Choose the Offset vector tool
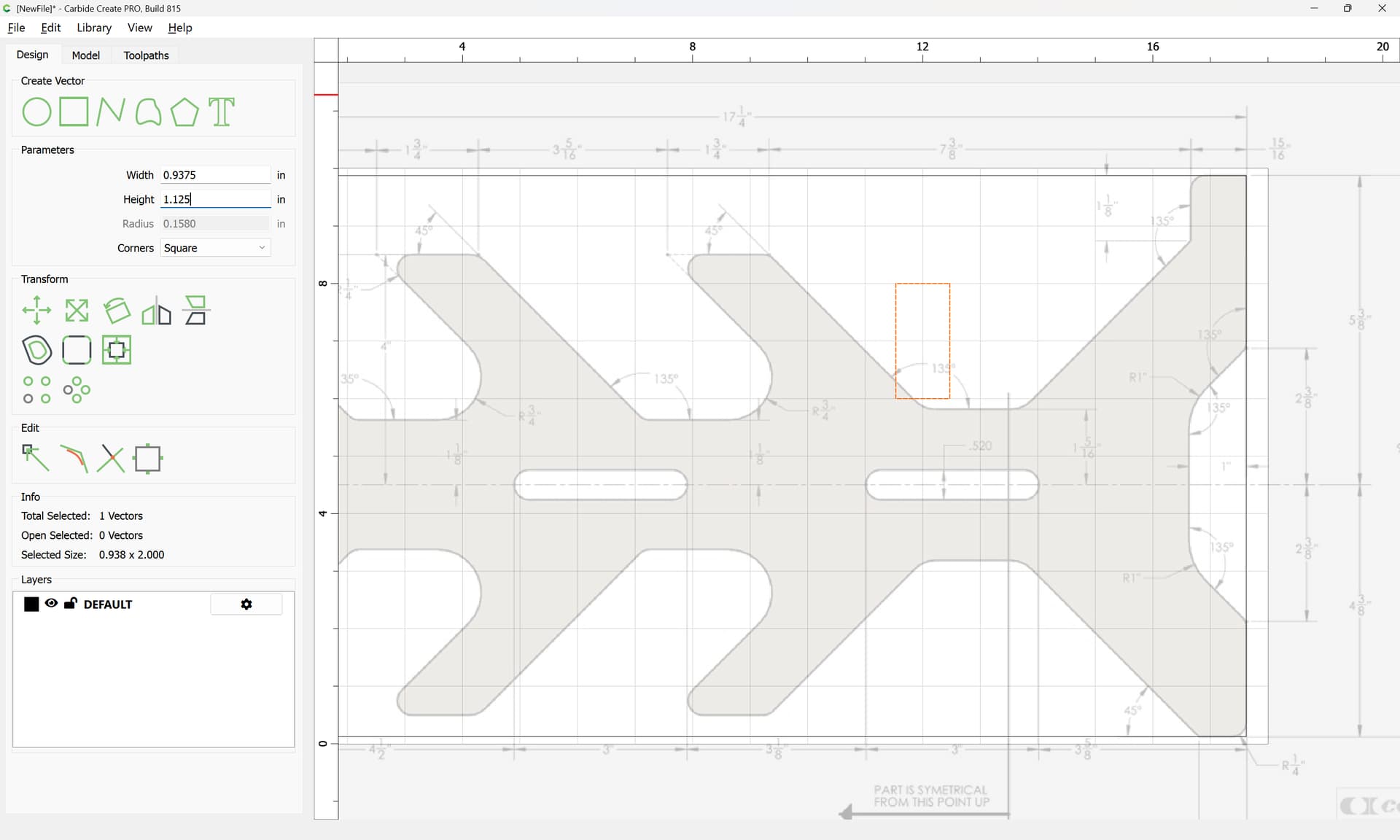 tap(36, 350)
